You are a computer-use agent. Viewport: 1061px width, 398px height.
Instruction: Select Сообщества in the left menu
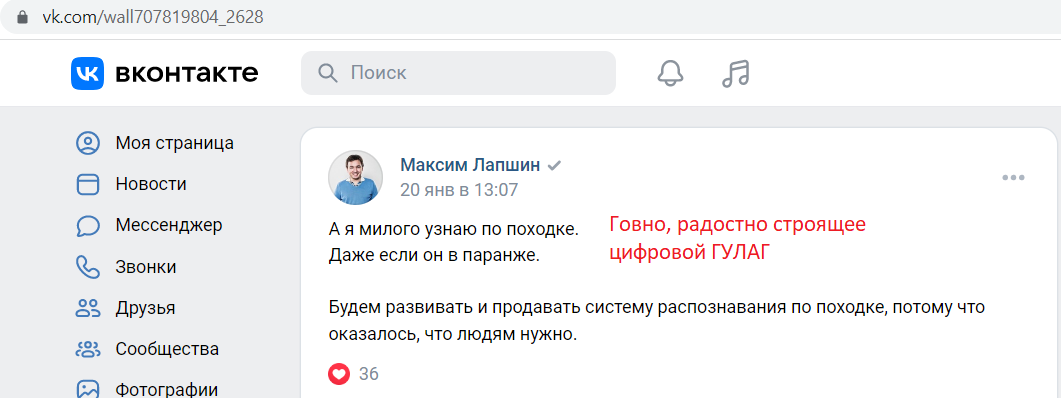click(167, 349)
